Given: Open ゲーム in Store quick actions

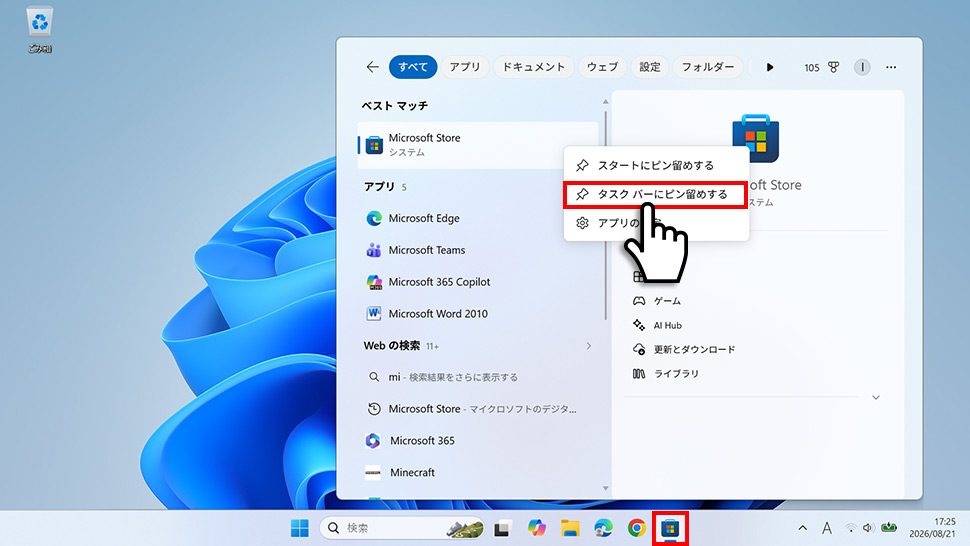Looking at the screenshot, I should click(667, 301).
